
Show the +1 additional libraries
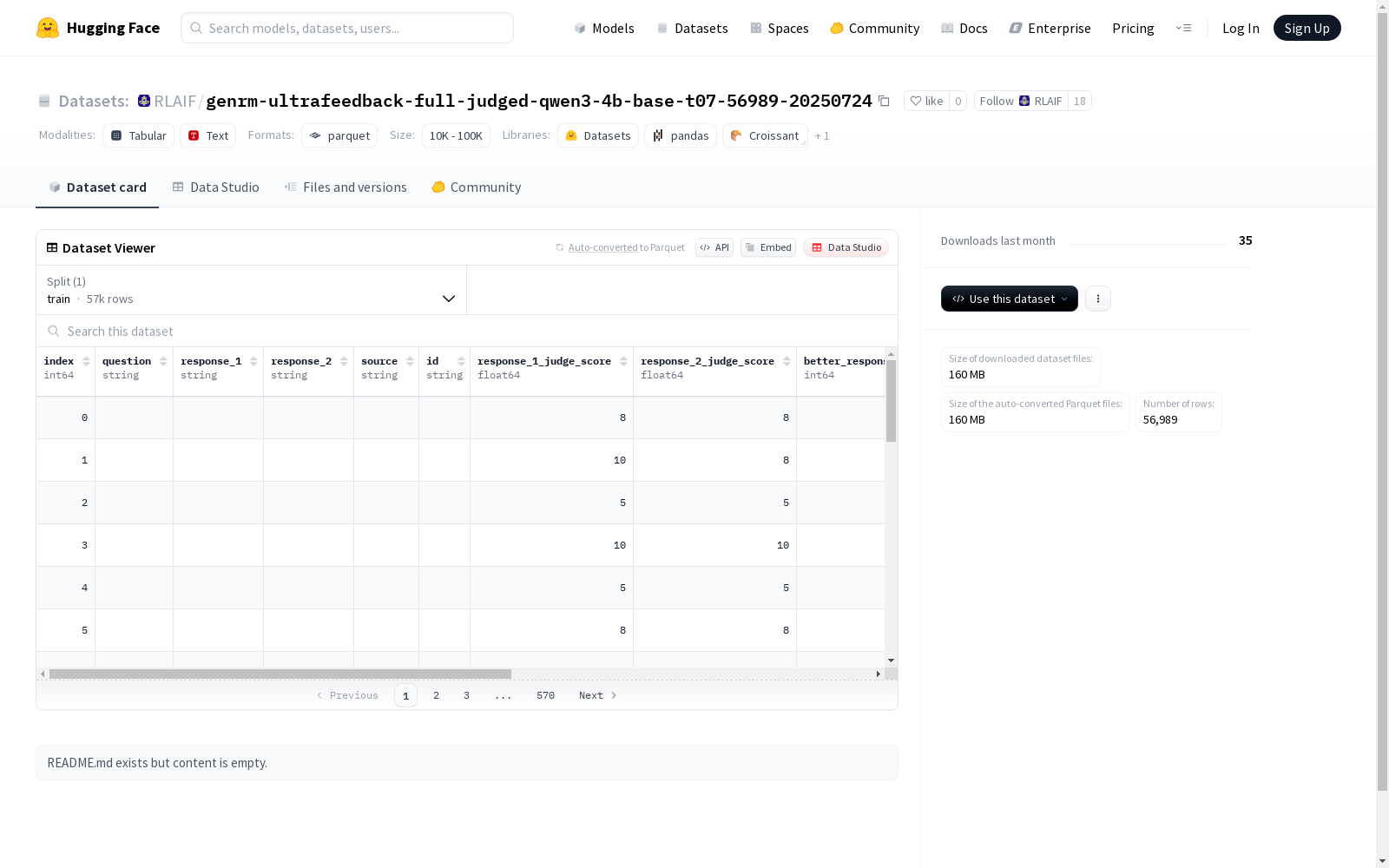tap(822, 135)
